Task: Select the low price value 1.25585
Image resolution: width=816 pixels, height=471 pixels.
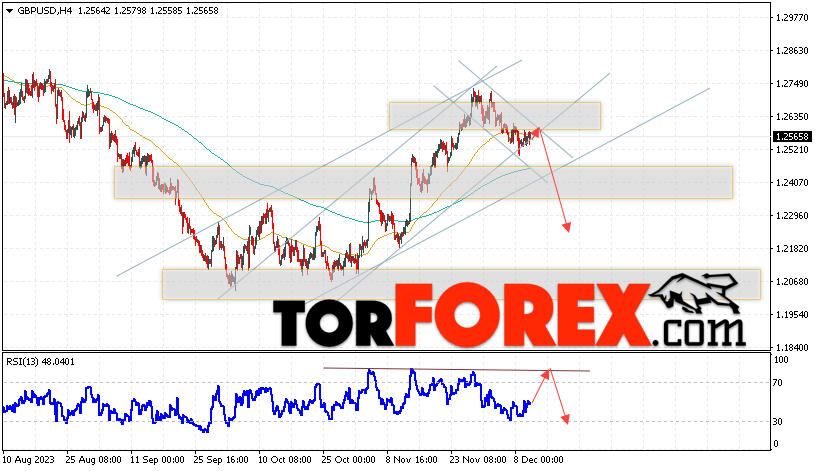Action: [166, 11]
